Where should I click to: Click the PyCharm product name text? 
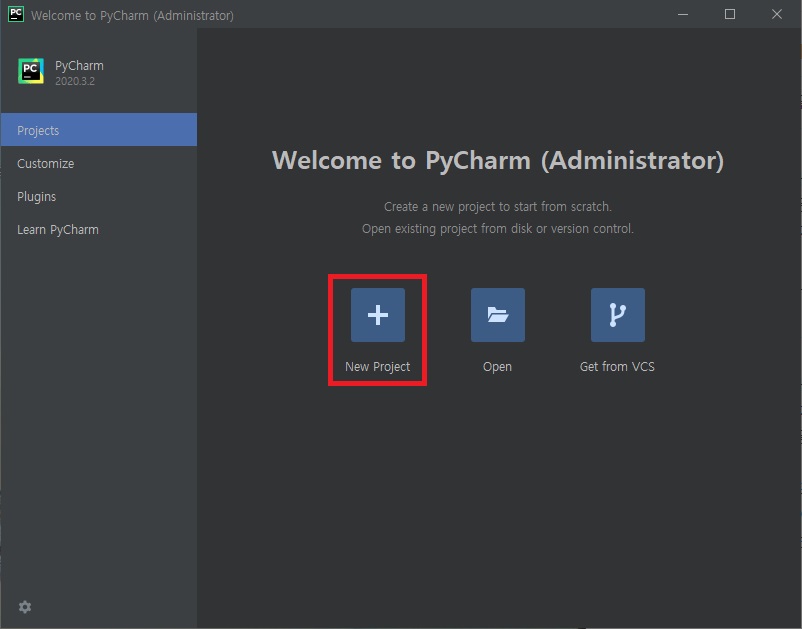[79, 66]
